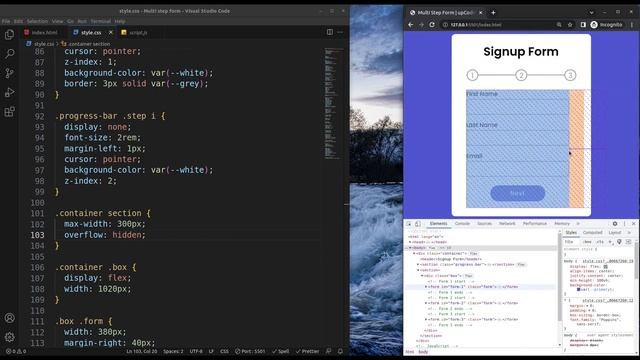Open the View menu in VS Code
Image resolution: width=640 pixels, height=360 pixels.
click(57, 21)
